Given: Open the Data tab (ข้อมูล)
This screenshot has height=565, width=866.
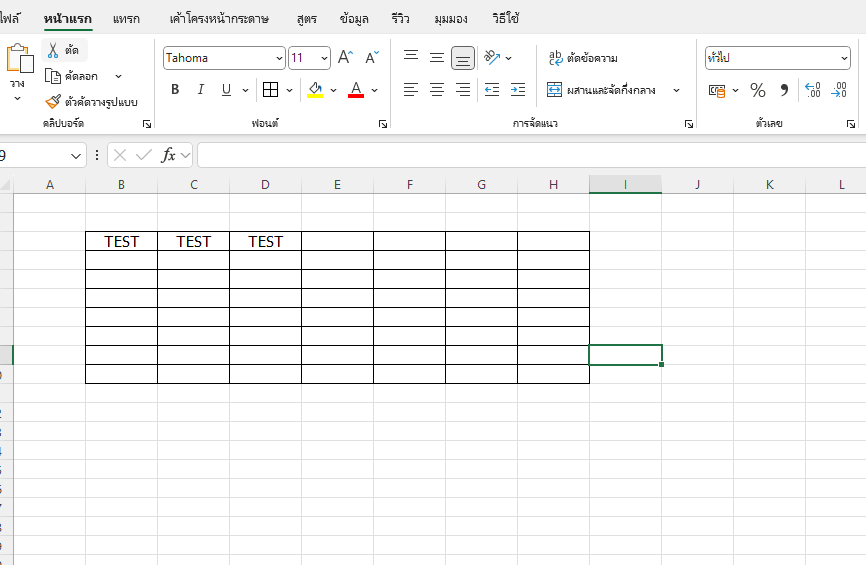Looking at the screenshot, I should 354,19.
